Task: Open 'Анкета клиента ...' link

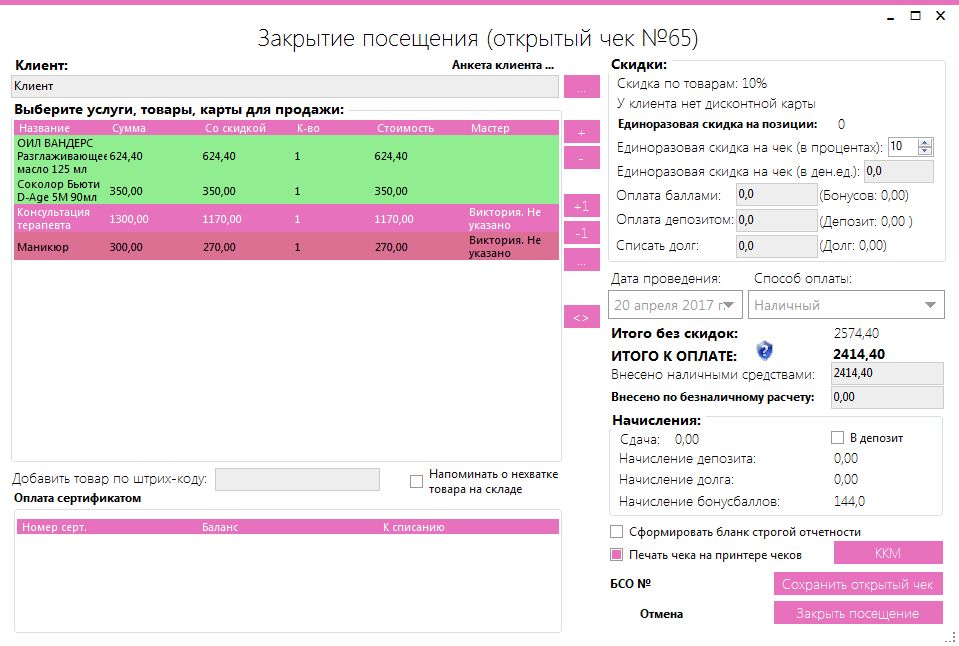Action: [503, 65]
